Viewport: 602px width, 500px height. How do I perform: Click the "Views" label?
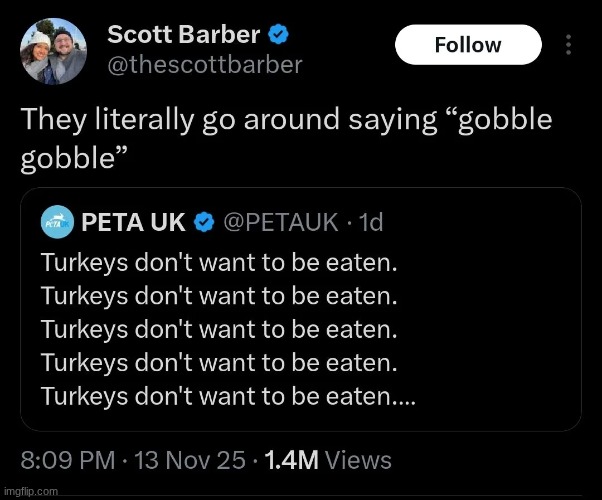coord(358,459)
